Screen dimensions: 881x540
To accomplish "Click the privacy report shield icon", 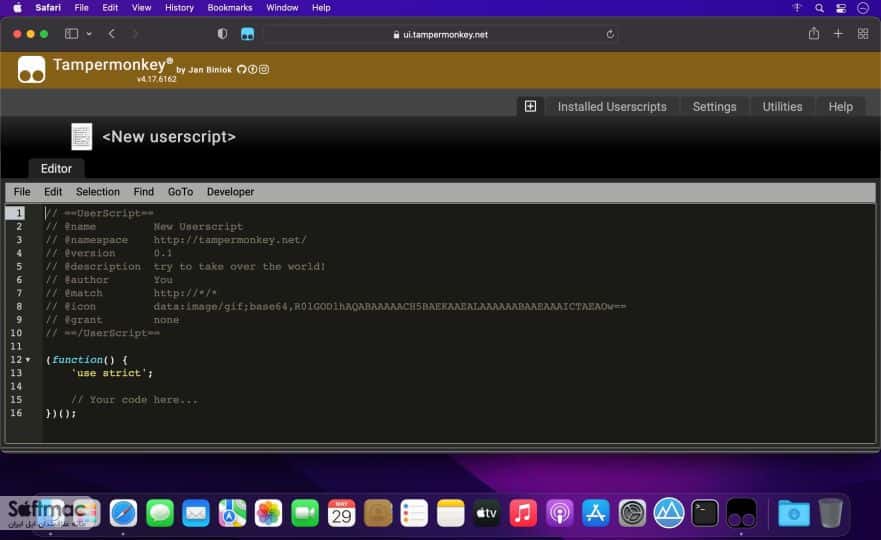I will 222,34.
